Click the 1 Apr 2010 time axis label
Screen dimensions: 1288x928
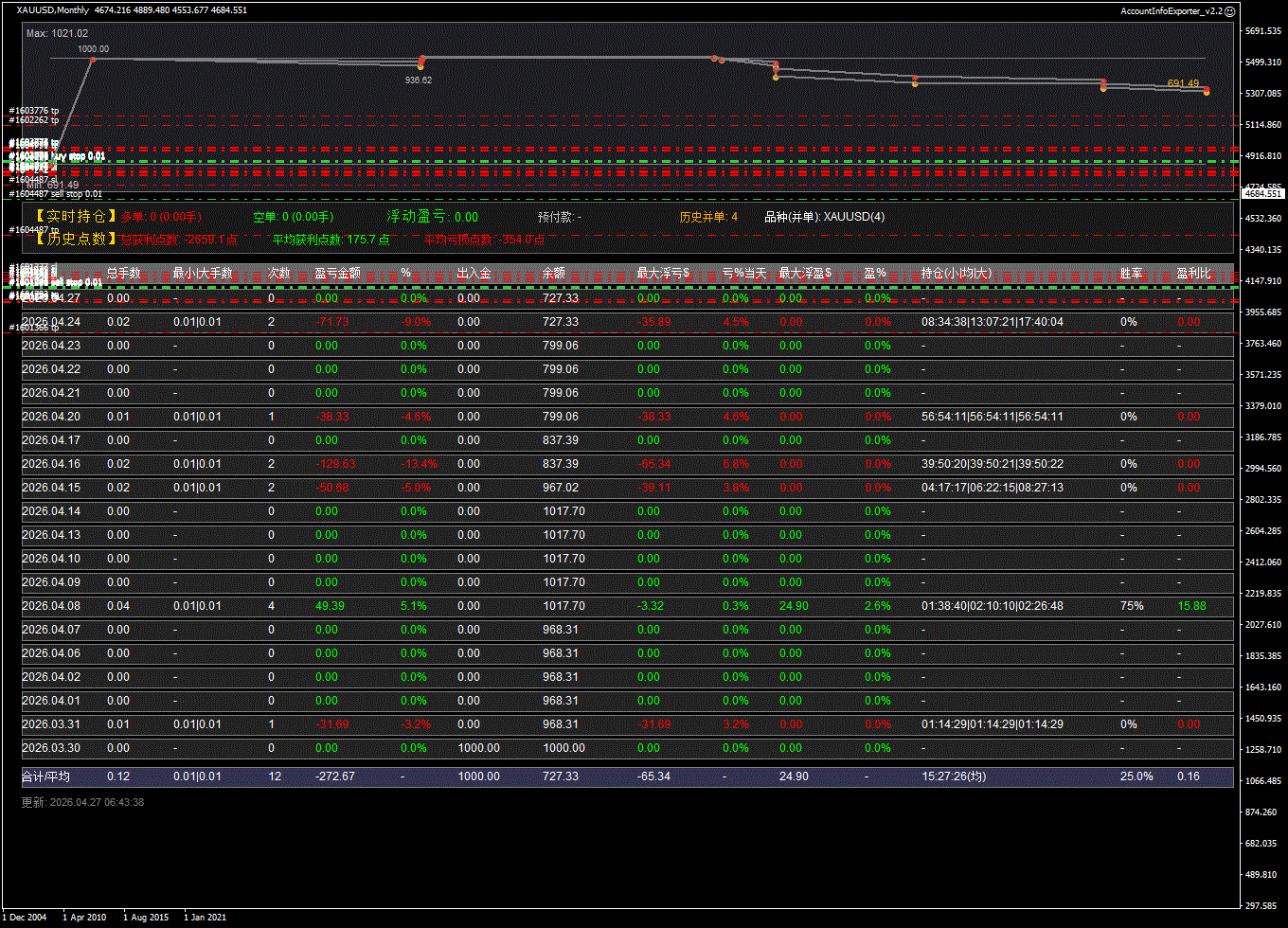tap(85, 917)
